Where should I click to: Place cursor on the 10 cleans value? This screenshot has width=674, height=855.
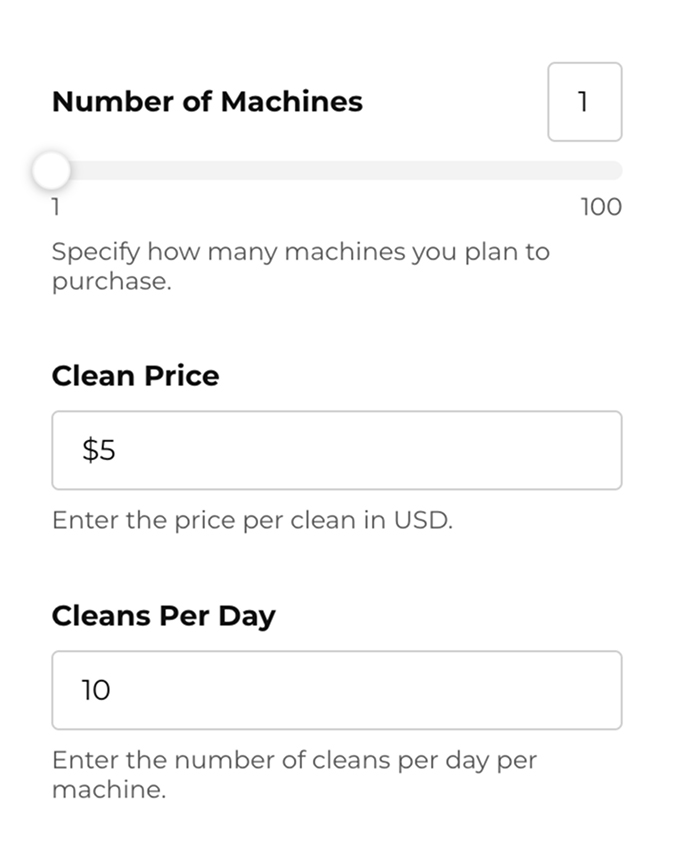(x=96, y=691)
